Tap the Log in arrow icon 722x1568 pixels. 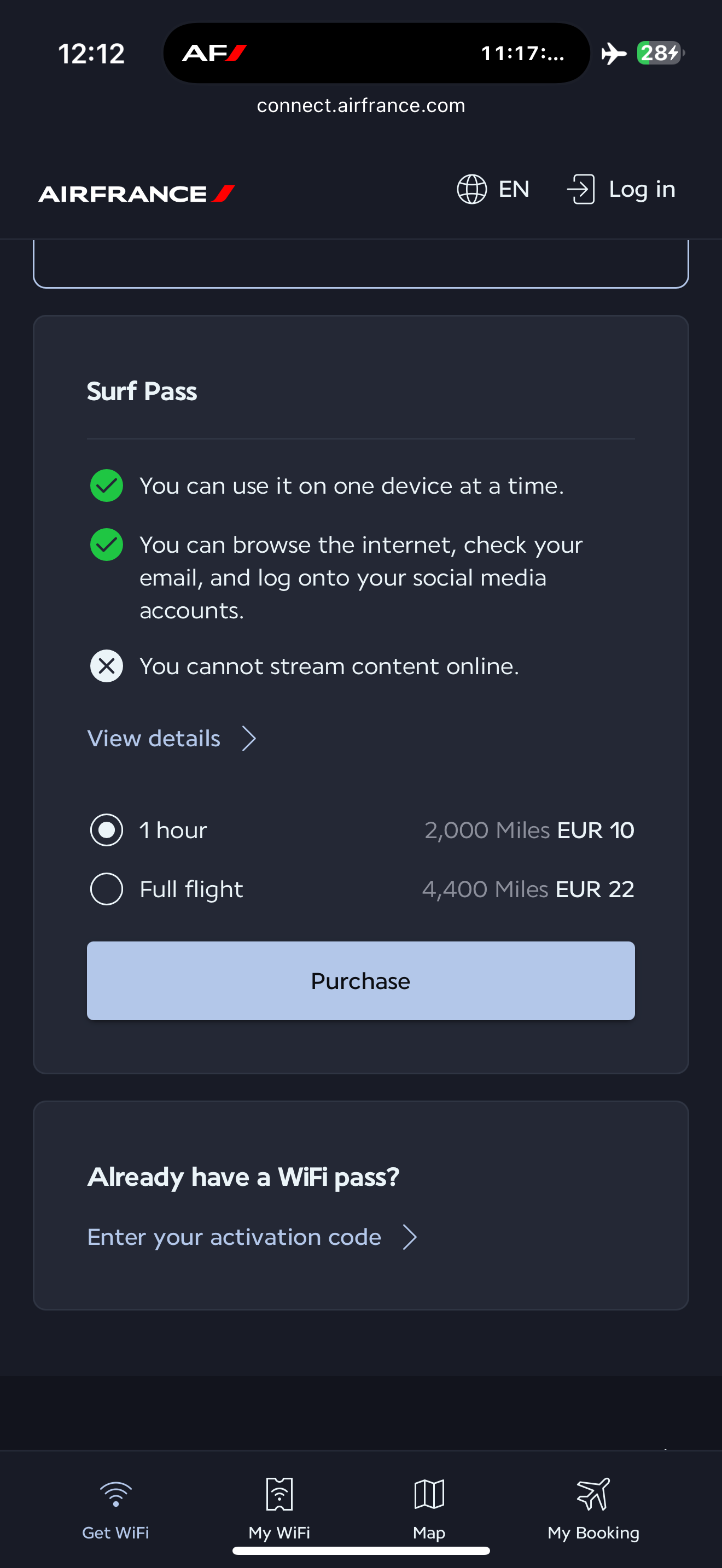pyautogui.click(x=581, y=189)
